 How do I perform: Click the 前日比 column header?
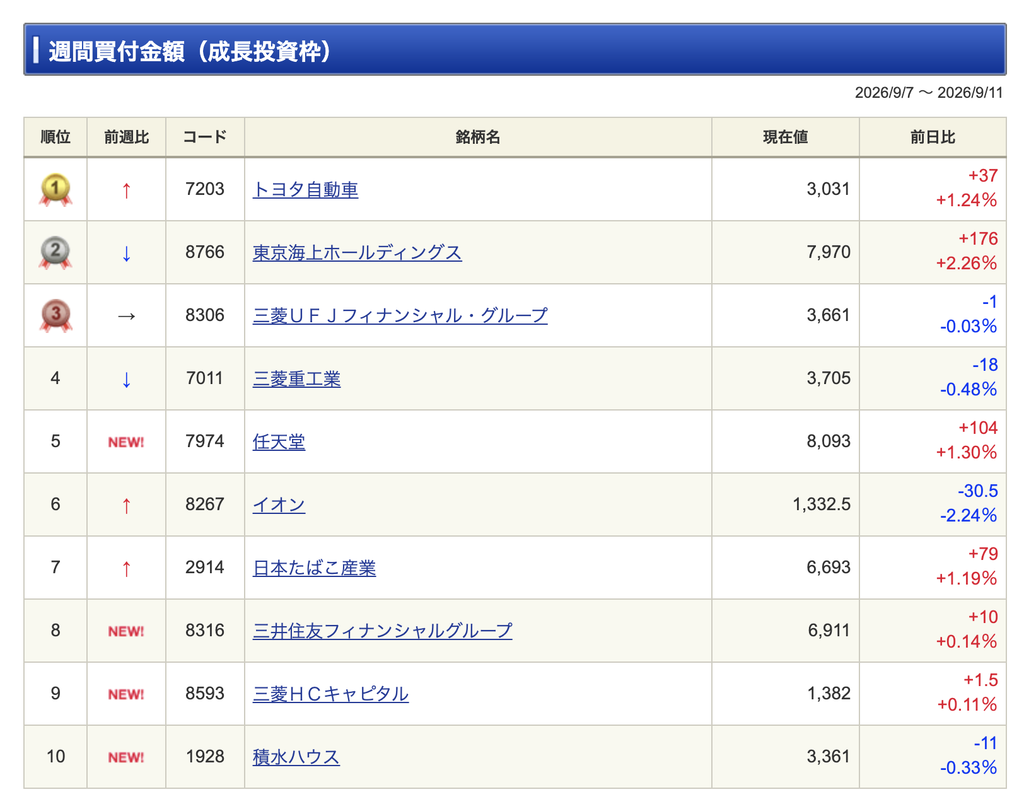(x=933, y=137)
